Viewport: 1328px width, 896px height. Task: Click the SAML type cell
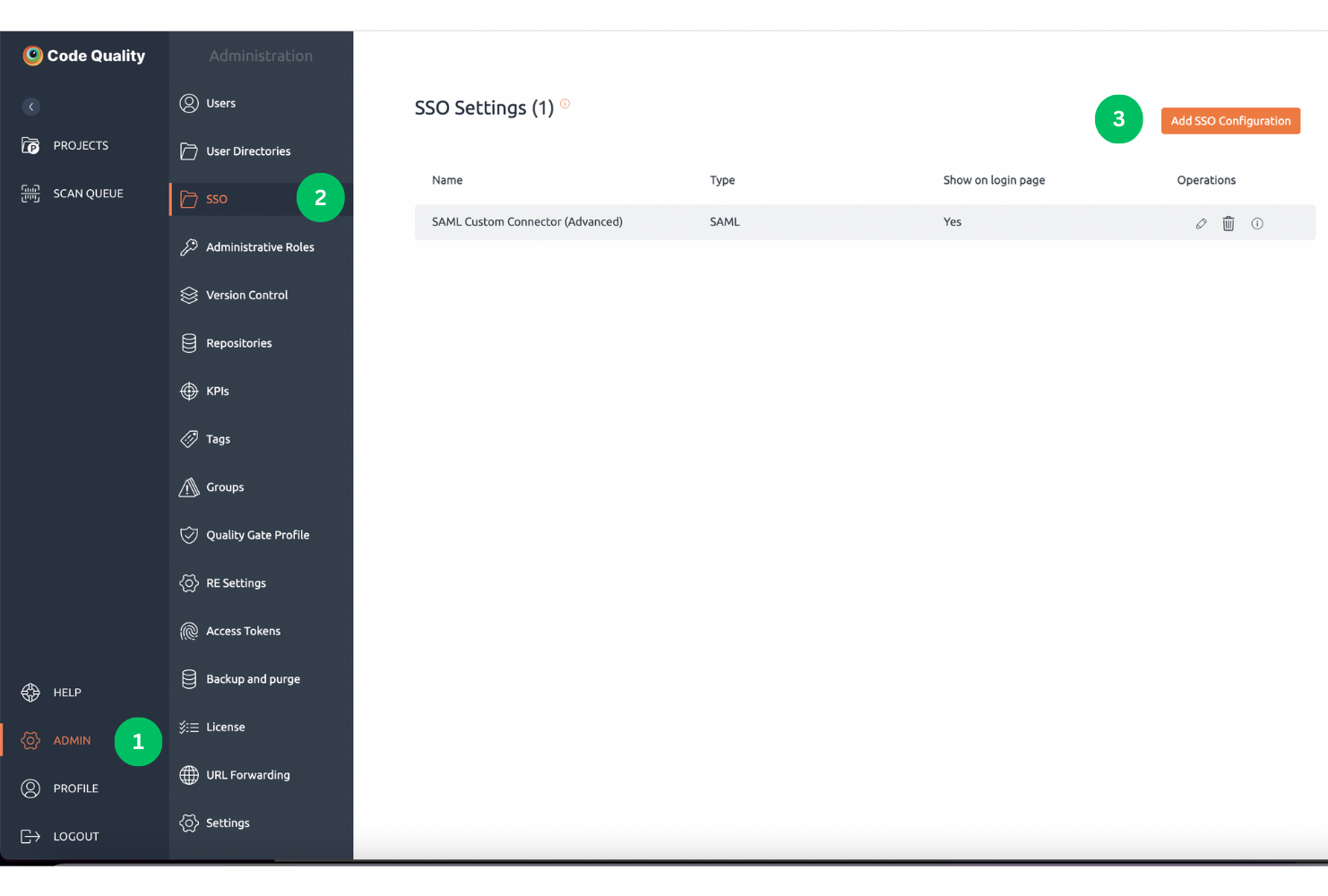coord(725,221)
